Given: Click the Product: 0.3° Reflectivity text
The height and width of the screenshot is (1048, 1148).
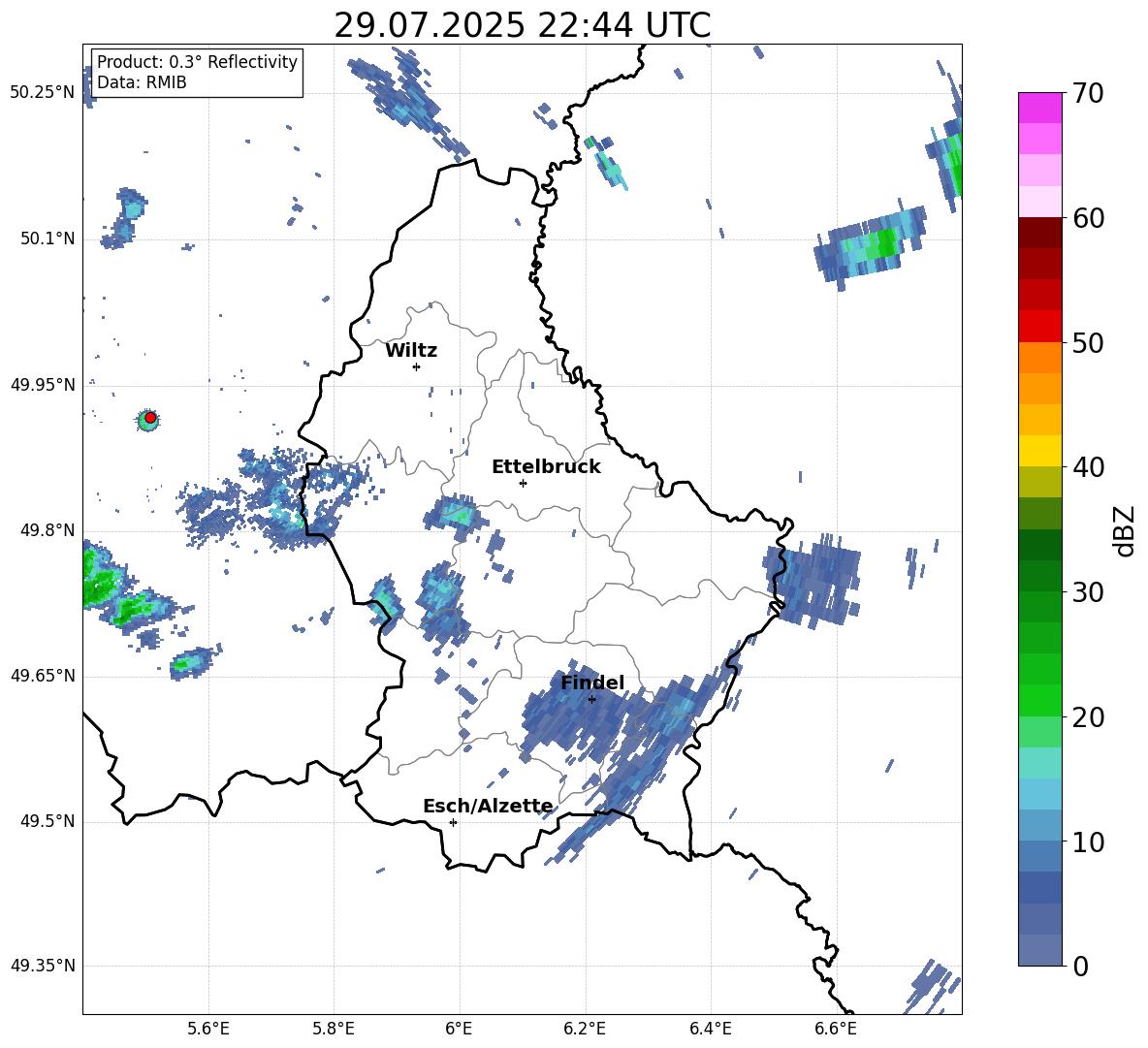Looking at the screenshot, I should point(197,62).
